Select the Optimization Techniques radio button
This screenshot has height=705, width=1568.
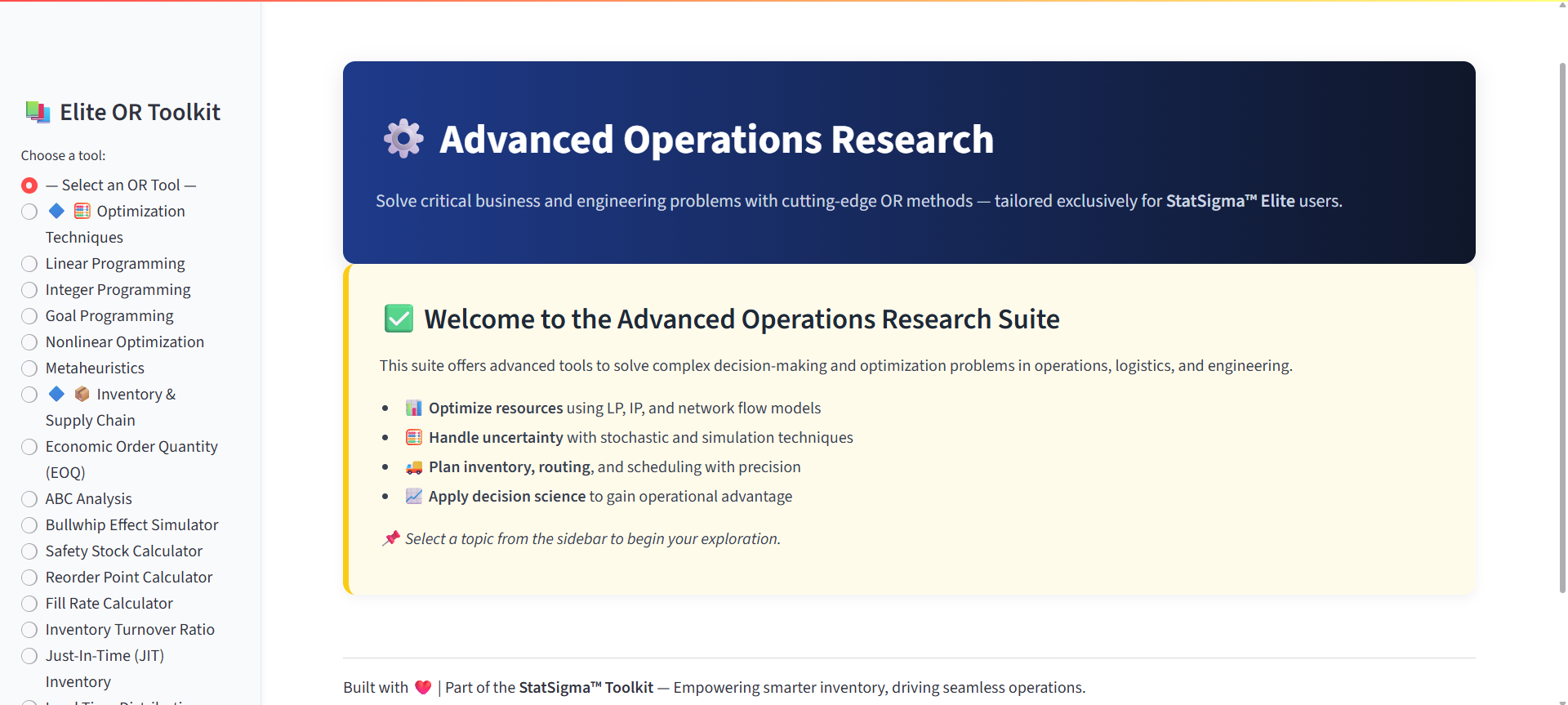29,212
